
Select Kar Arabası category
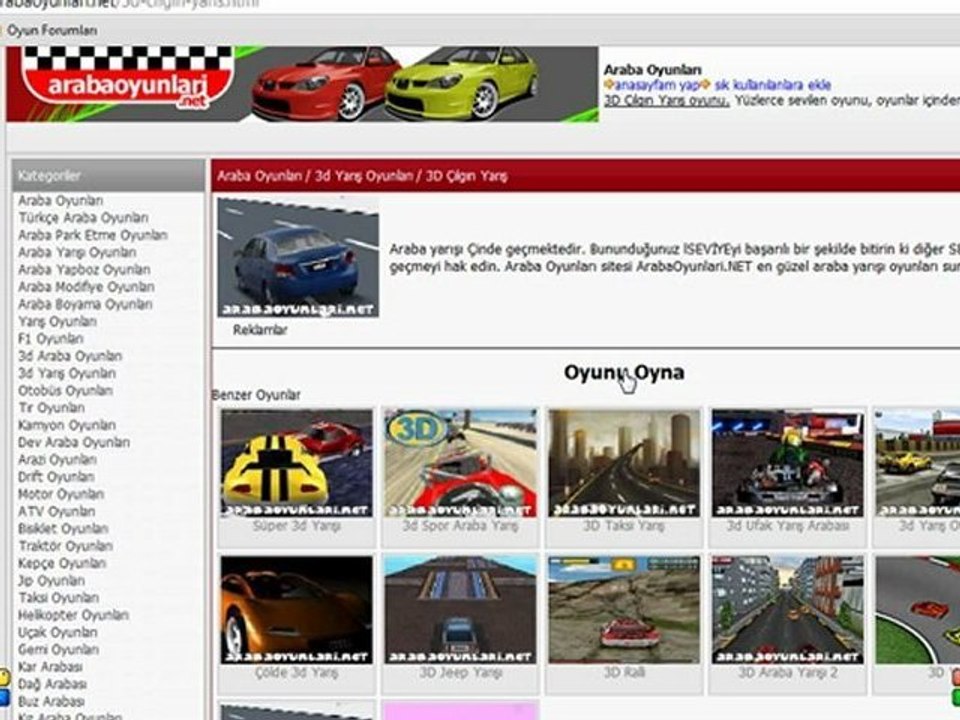50,667
